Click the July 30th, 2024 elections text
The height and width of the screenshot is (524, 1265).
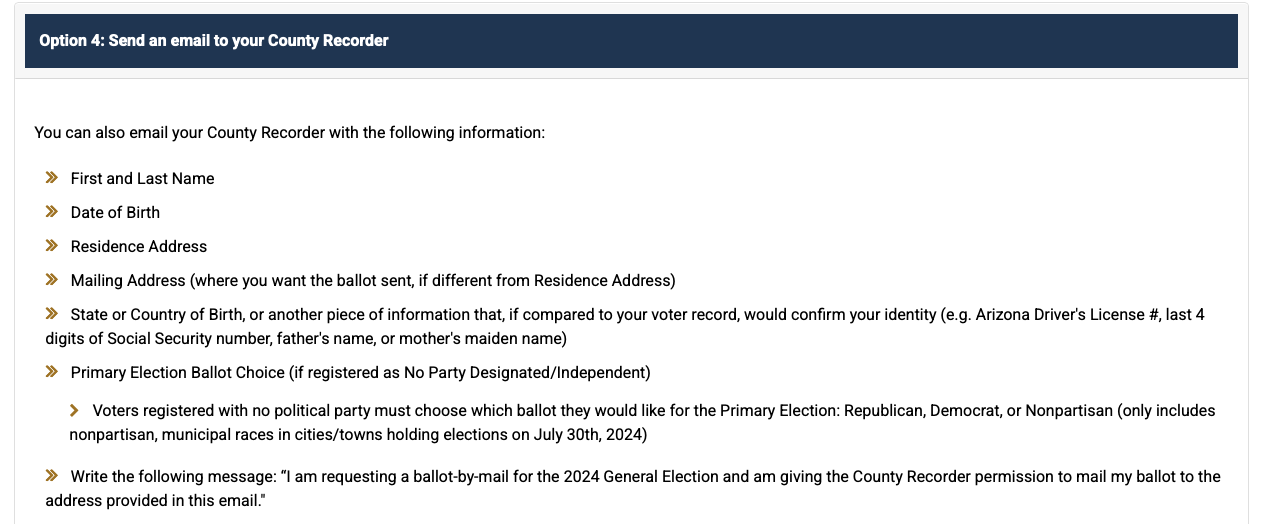(x=588, y=434)
